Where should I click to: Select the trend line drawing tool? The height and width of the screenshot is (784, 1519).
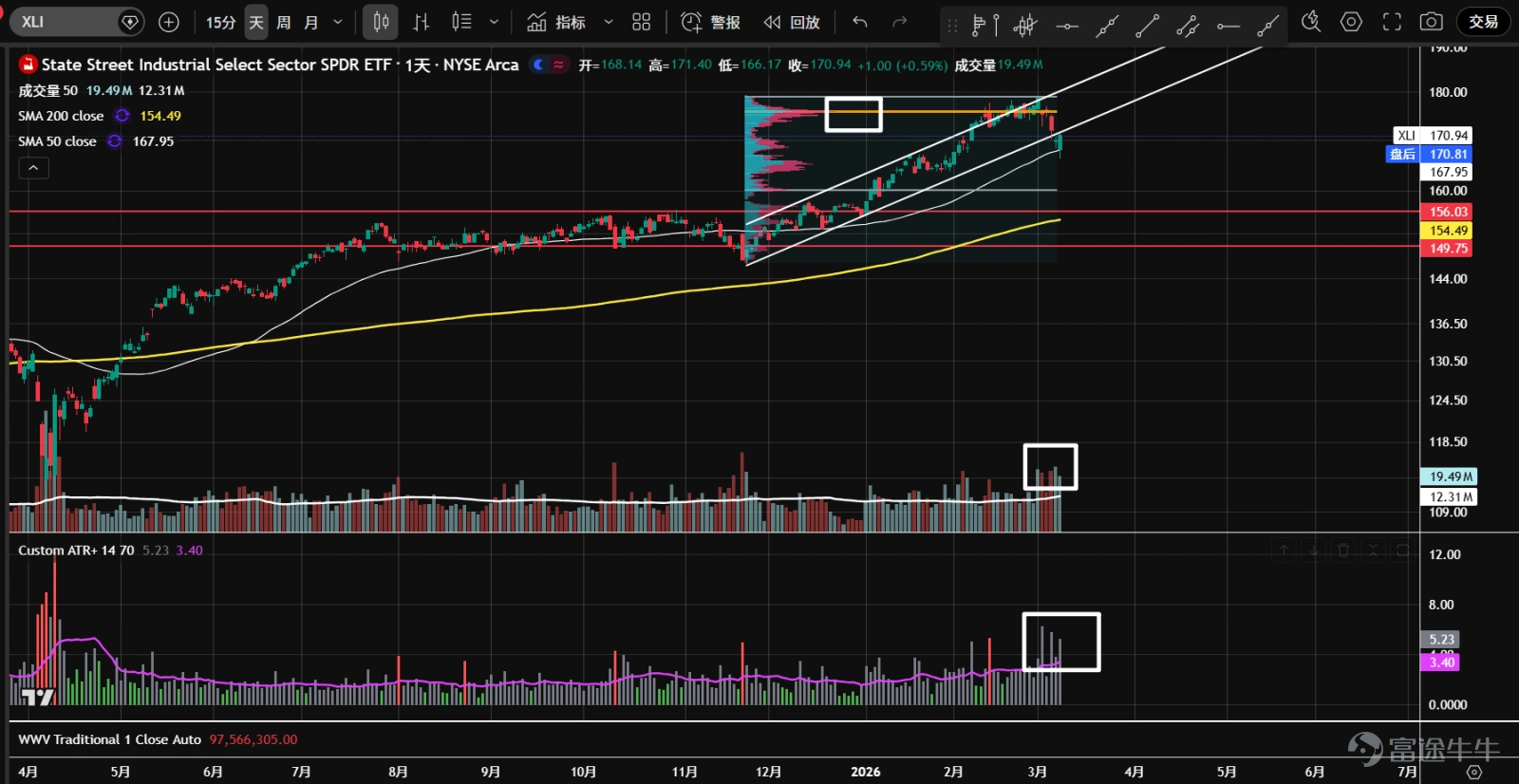point(1147,26)
